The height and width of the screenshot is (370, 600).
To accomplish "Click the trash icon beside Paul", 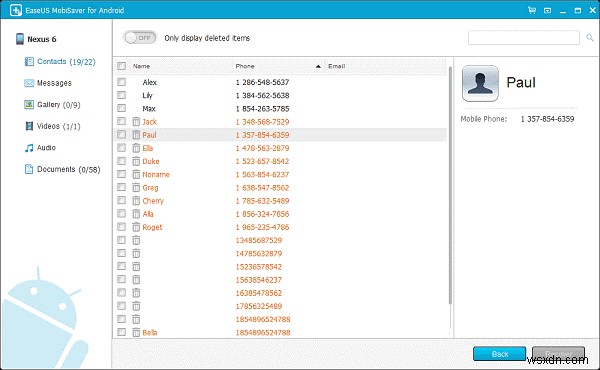I will [x=136, y=135].
